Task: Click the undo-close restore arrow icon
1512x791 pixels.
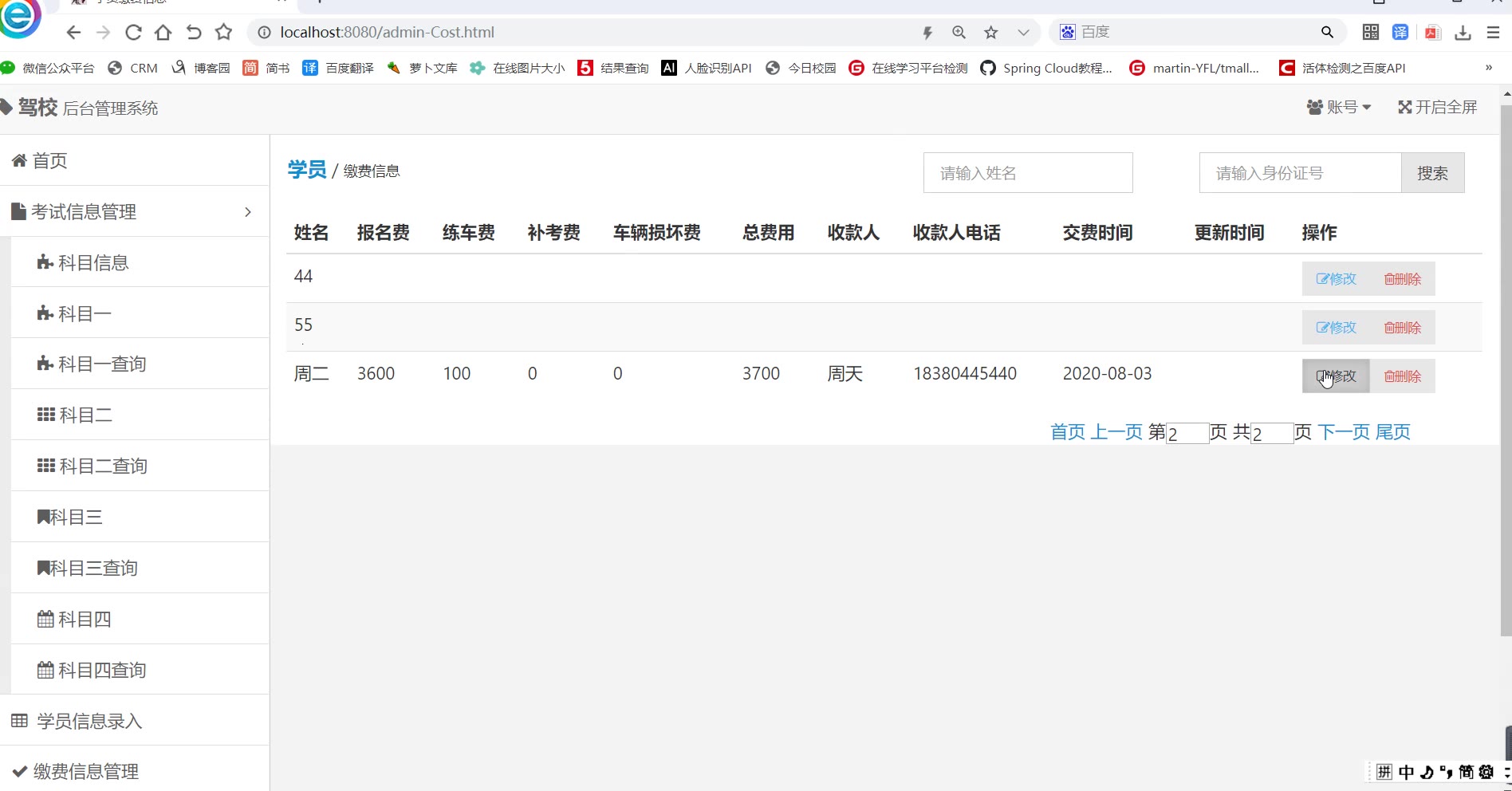Action: [194, 33]
